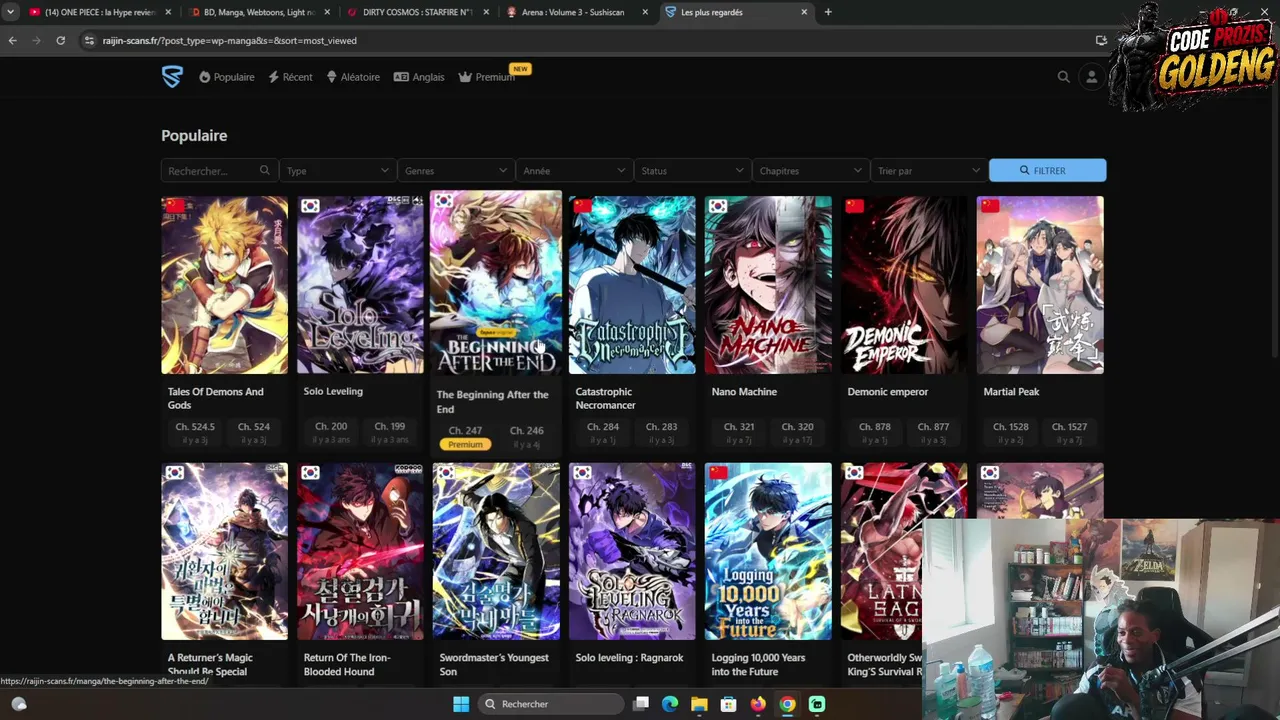Close the Arena Volume 3 Sushiscan tab
Viewport: 1280px width, 720px height.
pyautogui.click(x=645, y=12)
